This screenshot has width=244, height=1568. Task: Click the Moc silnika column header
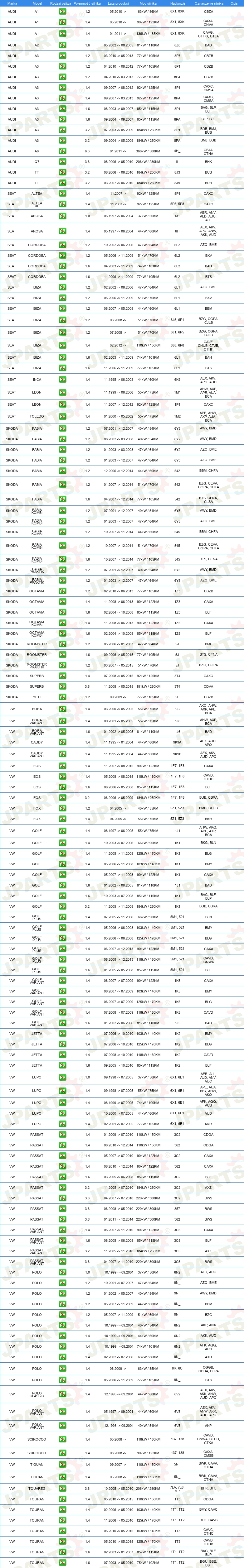[x=148, y=3]
